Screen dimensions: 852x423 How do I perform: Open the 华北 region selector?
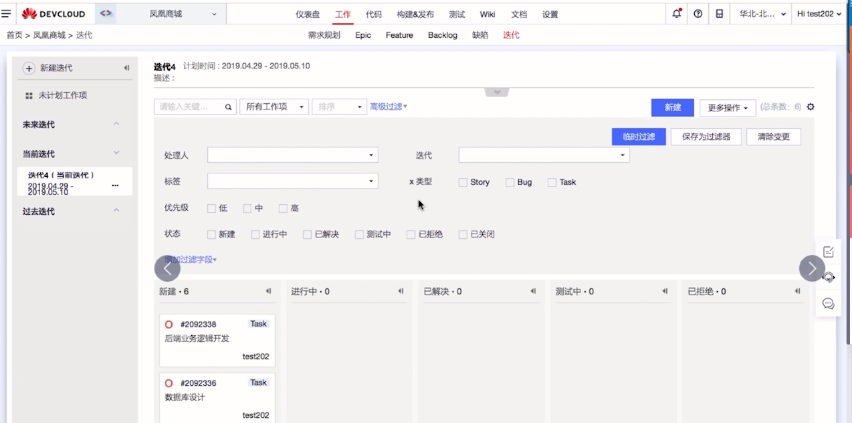[762, 14]
